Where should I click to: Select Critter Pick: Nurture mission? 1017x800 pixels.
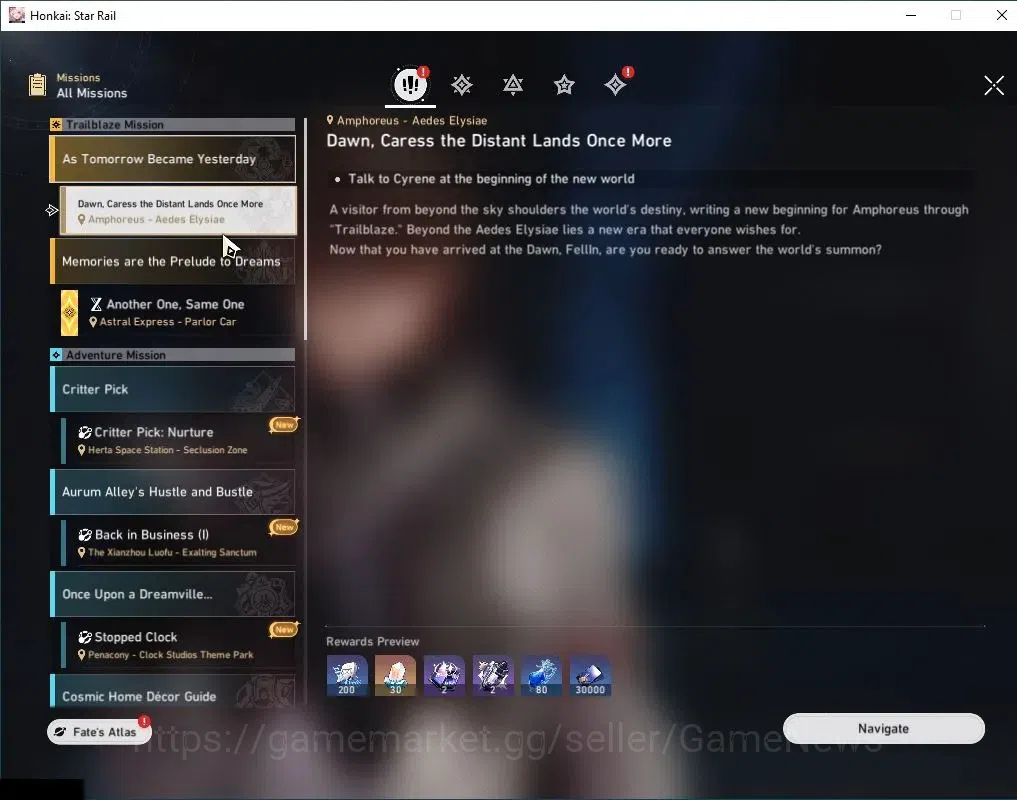[178, 441]
